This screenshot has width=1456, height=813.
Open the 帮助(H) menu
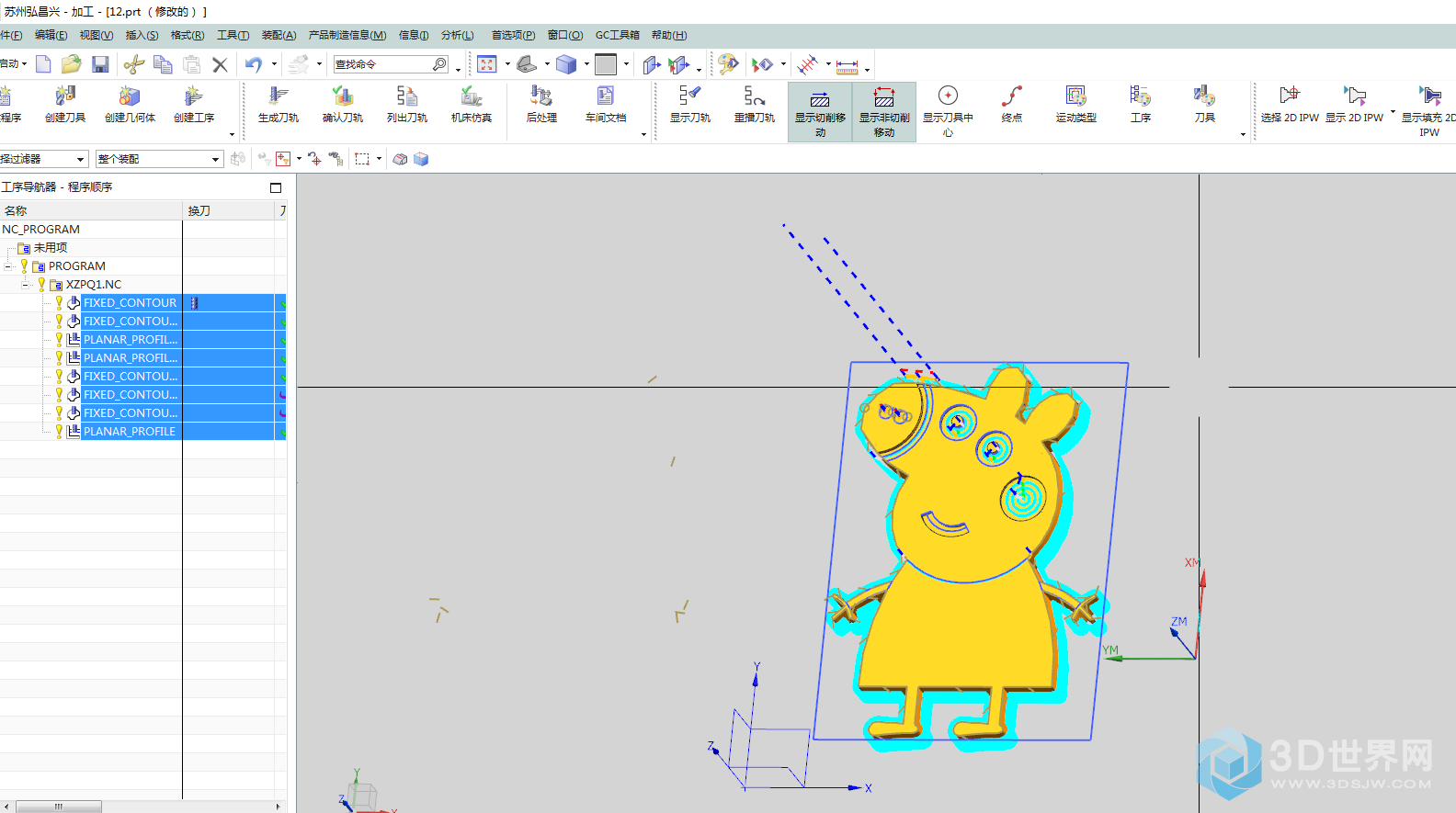point(669,35)
